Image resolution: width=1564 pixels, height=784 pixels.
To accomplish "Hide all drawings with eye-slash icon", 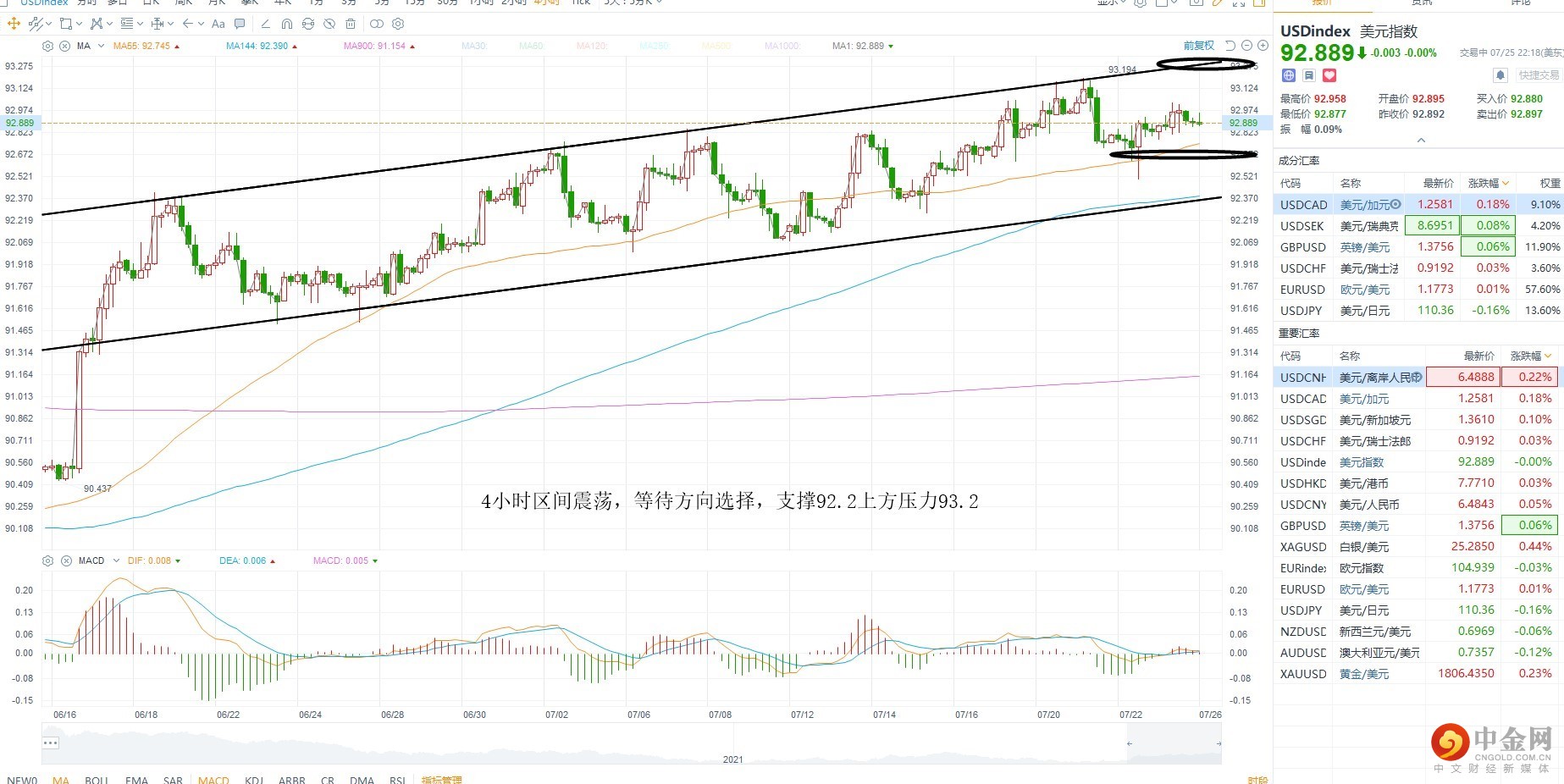I will pyautogui.click(x=329, y=24).
